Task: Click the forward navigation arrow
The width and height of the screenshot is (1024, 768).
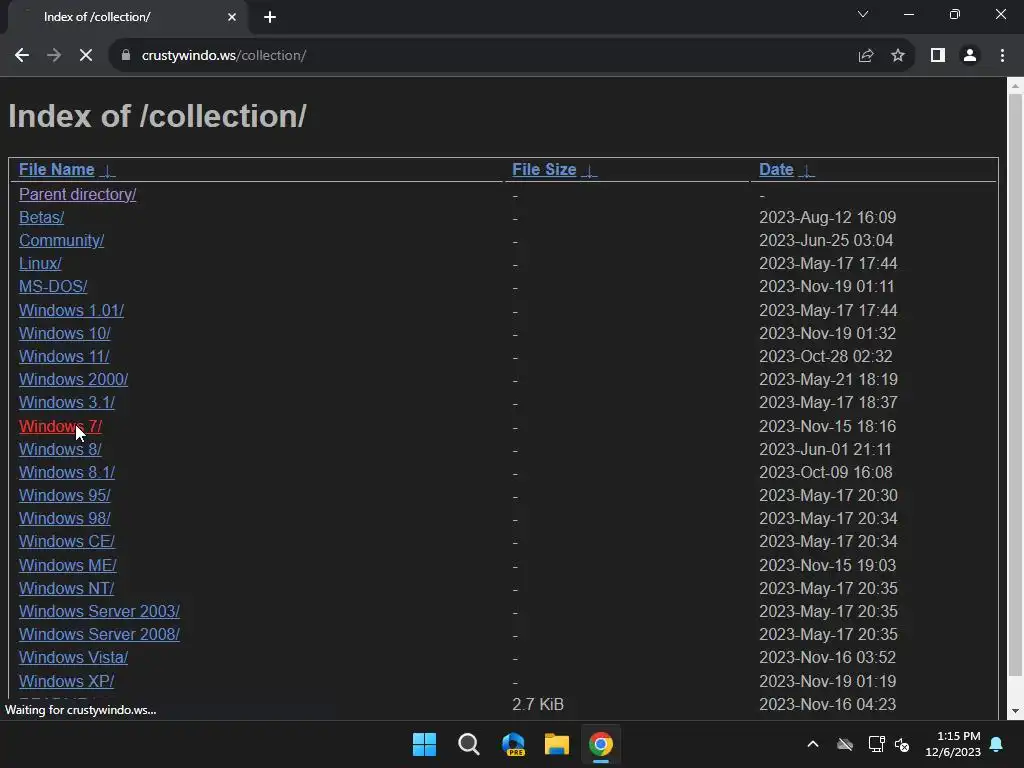Action: point(54,56)
